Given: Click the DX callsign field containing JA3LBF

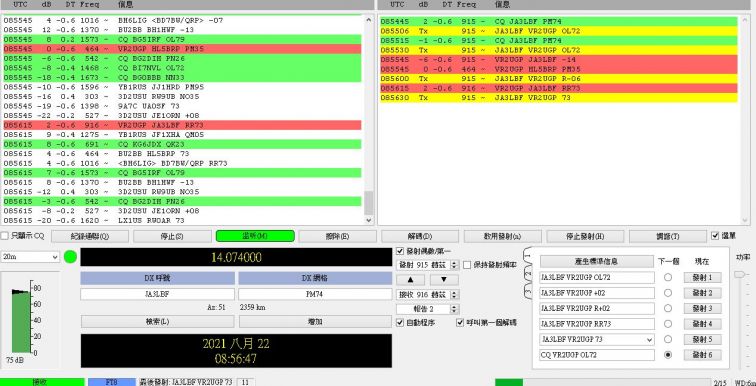Looking at the screenshot, I should tap(157, 294).
